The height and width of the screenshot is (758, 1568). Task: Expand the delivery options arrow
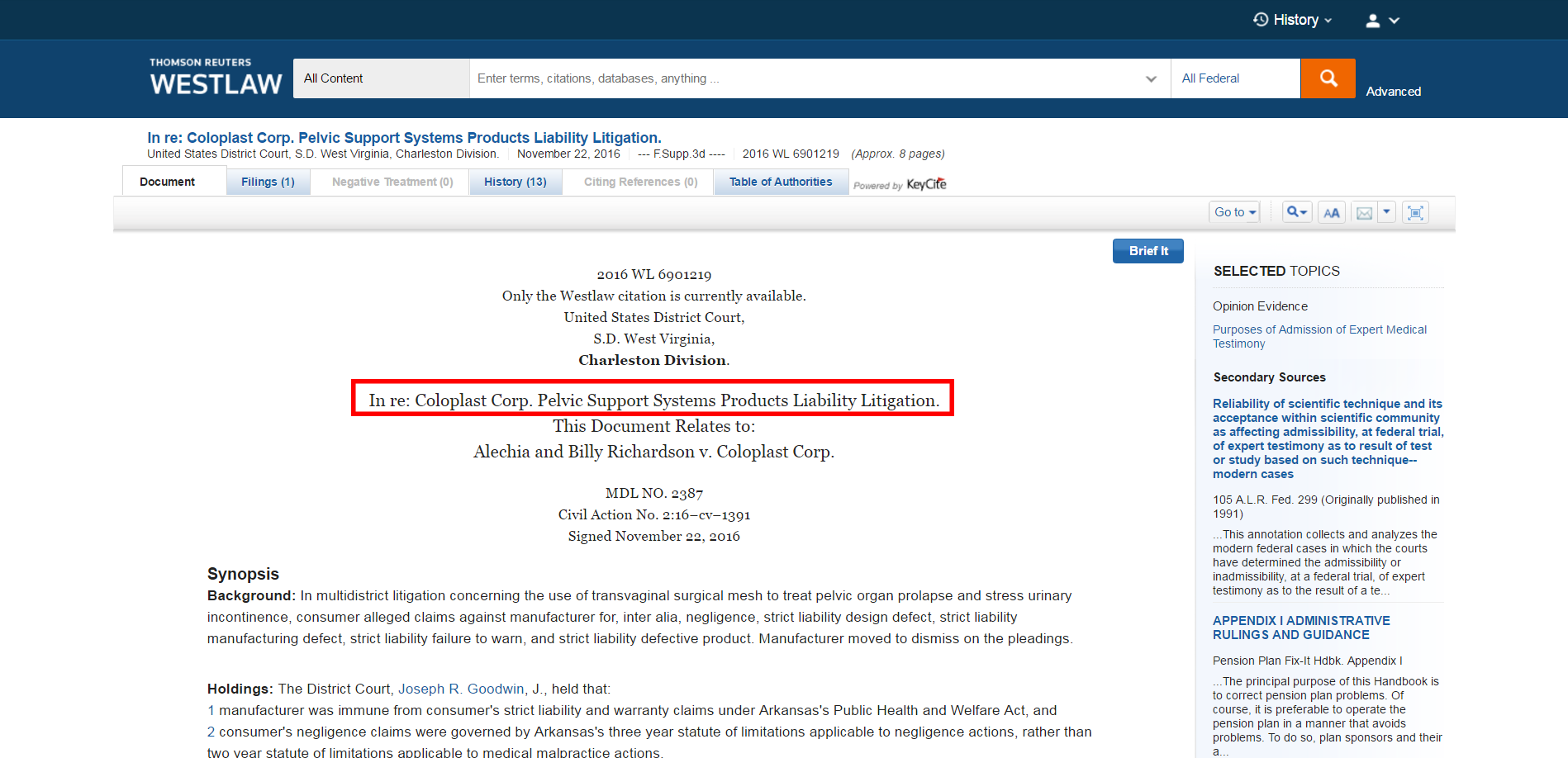point(1387,212)
